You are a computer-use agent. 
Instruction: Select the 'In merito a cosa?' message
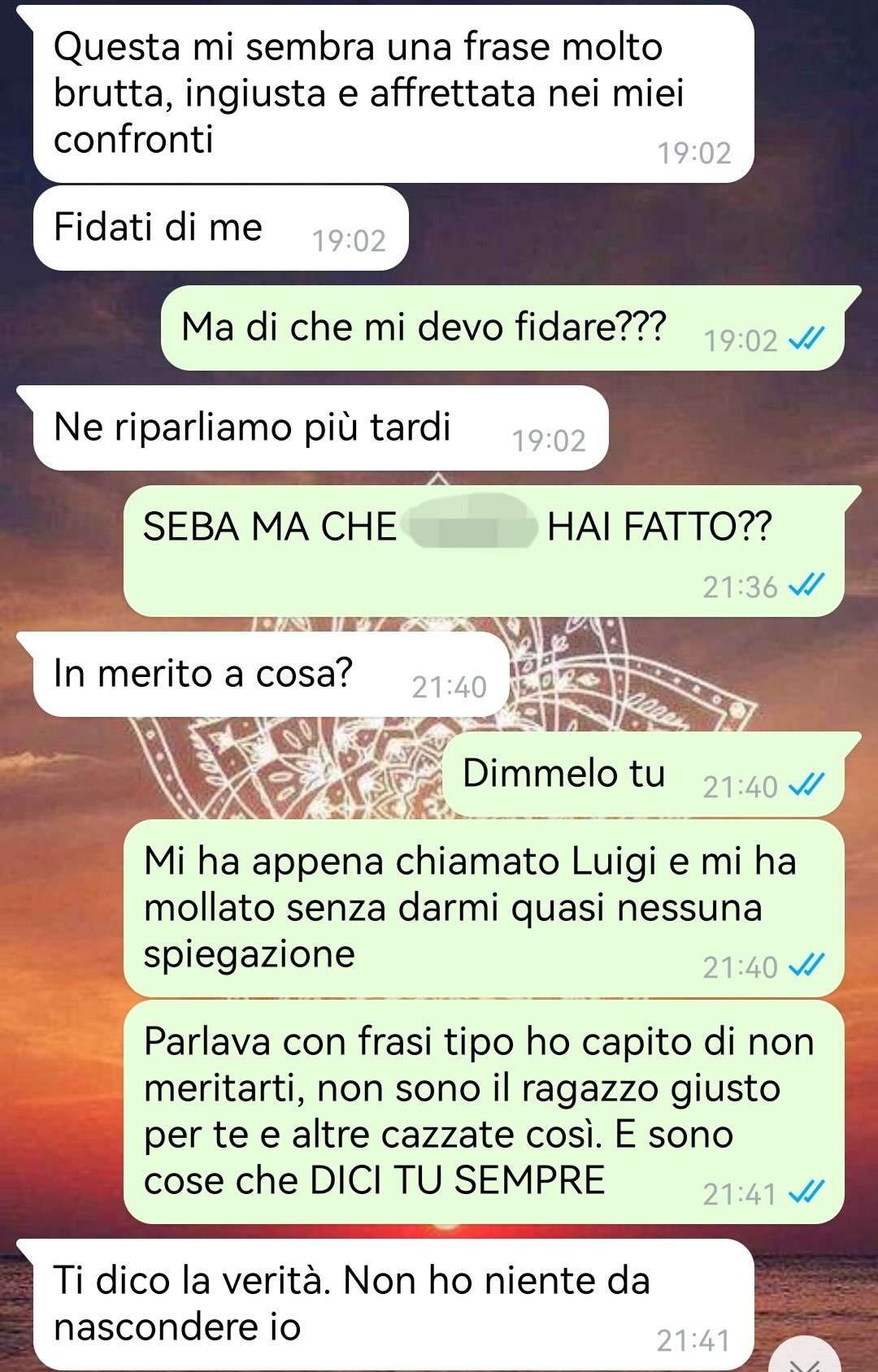[x=271, y=674]
